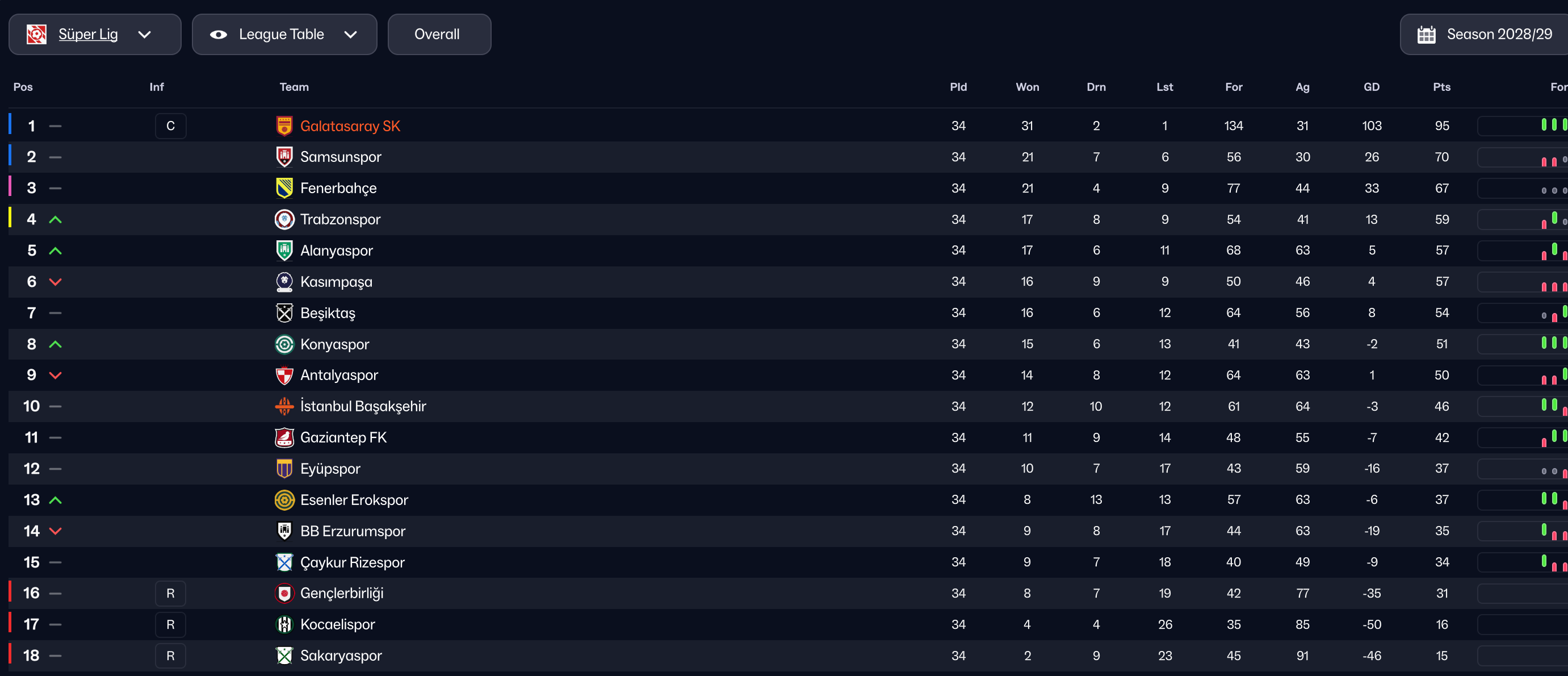The width and height of the screenshot is (1568, 676).
Task: Open the Gaziantep FK team link
Action: (343, 438)
